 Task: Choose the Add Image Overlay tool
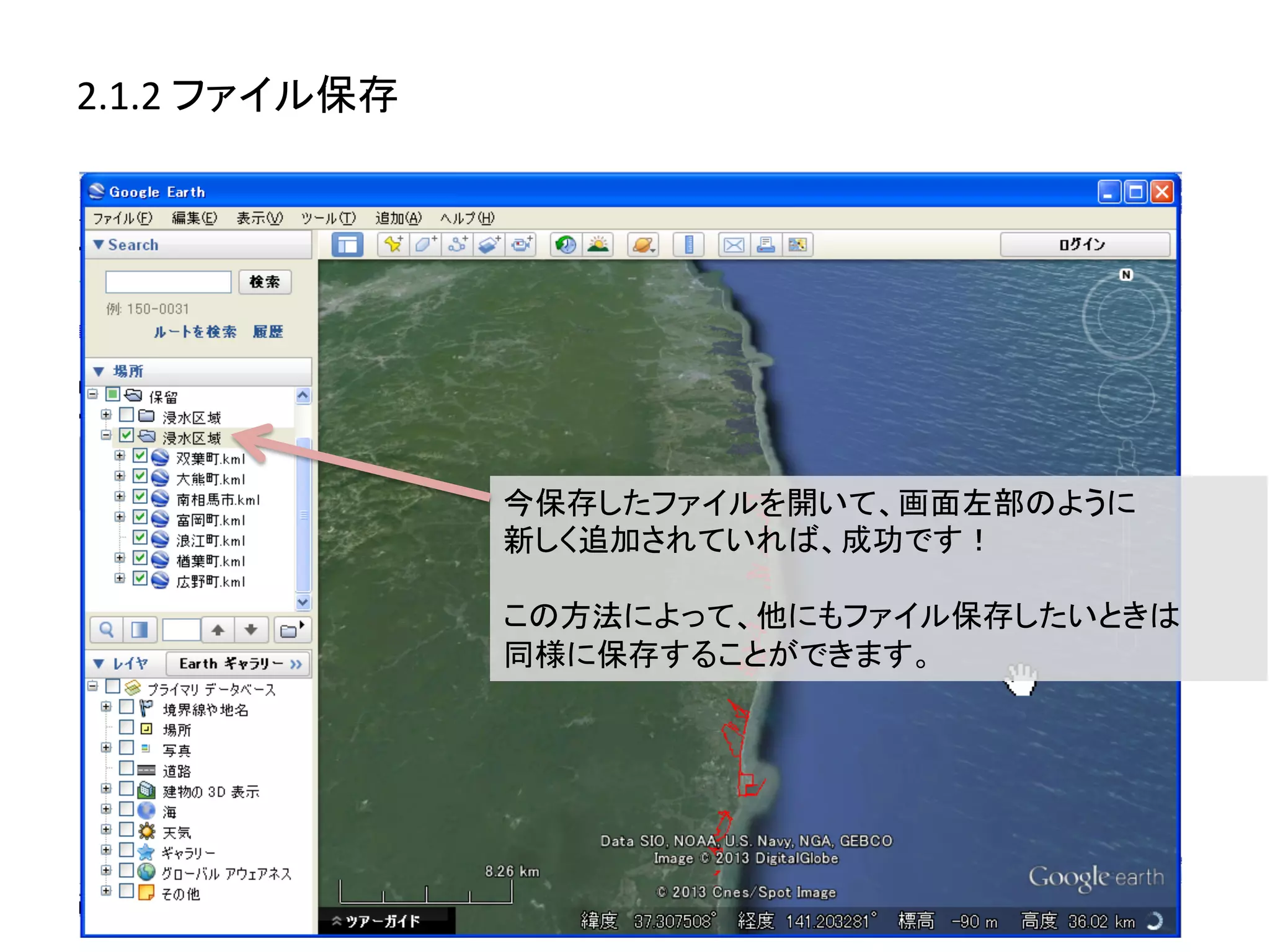490,245
